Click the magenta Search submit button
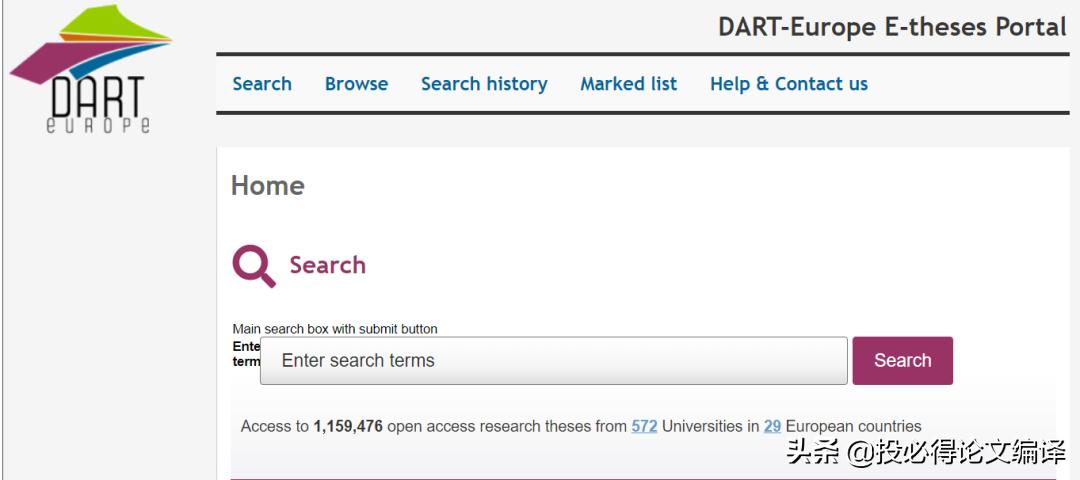1080x480 pixels. (902, 360)
